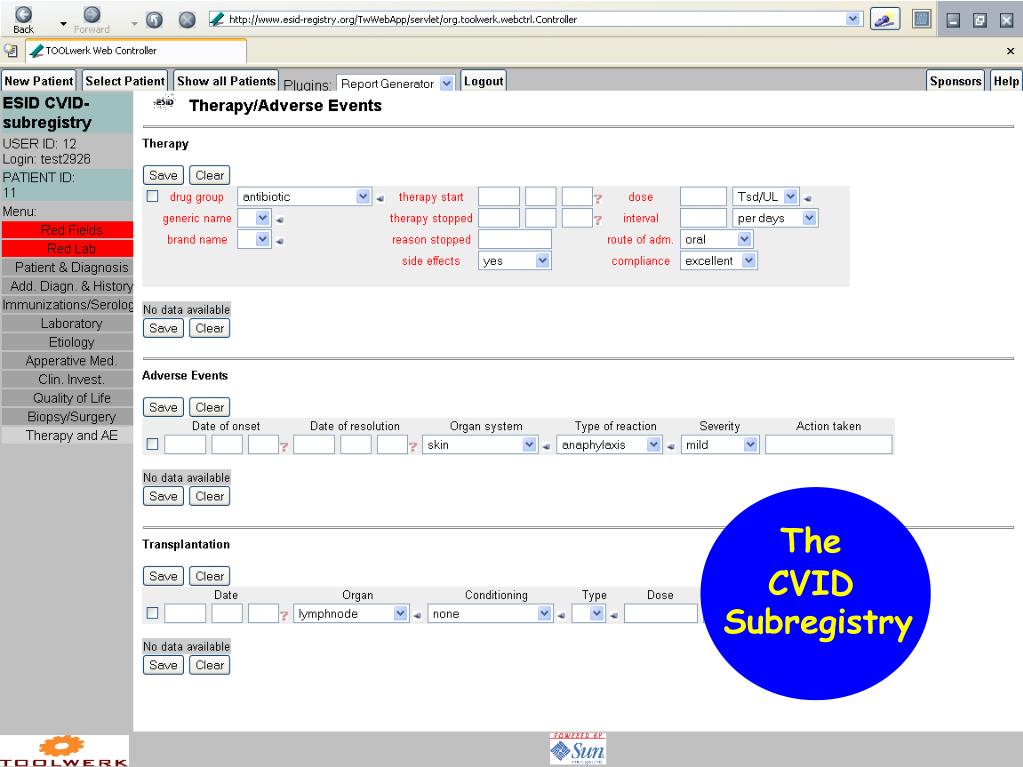Click the transplantation Dose input field
Viewport: 1023px width, 767px height.
tap(661, 613)
